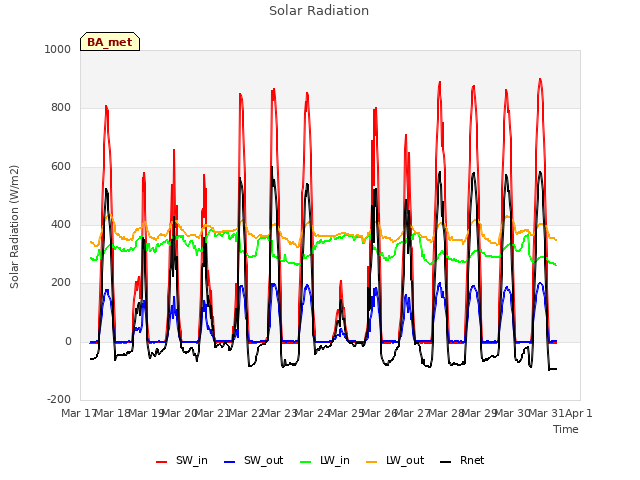Click the Mar 24 x-axis tick label
The height and width of the screenshot is (480, 640).
pos(312,413)
